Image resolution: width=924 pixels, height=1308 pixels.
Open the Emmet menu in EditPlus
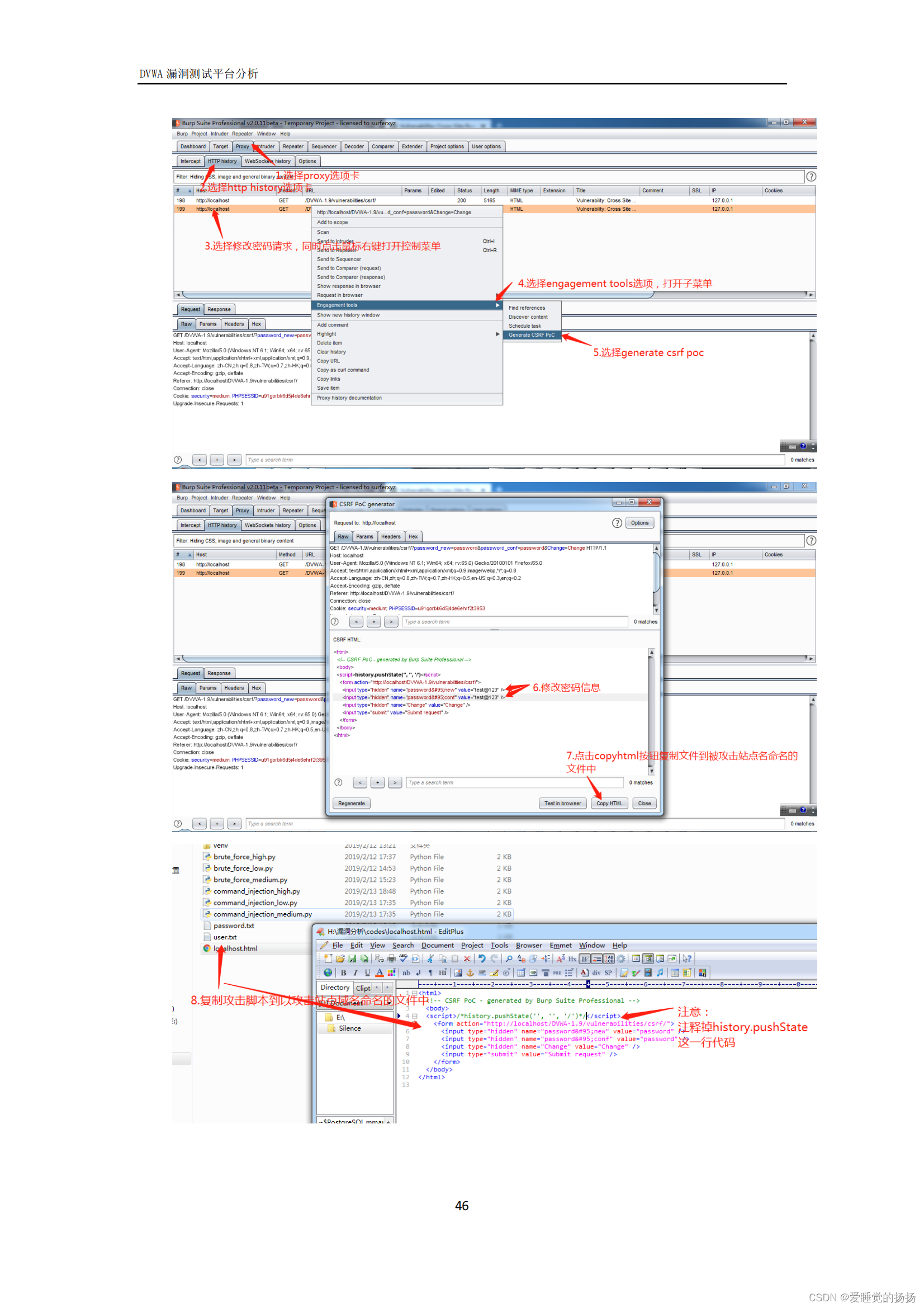[x=560, y=945]
